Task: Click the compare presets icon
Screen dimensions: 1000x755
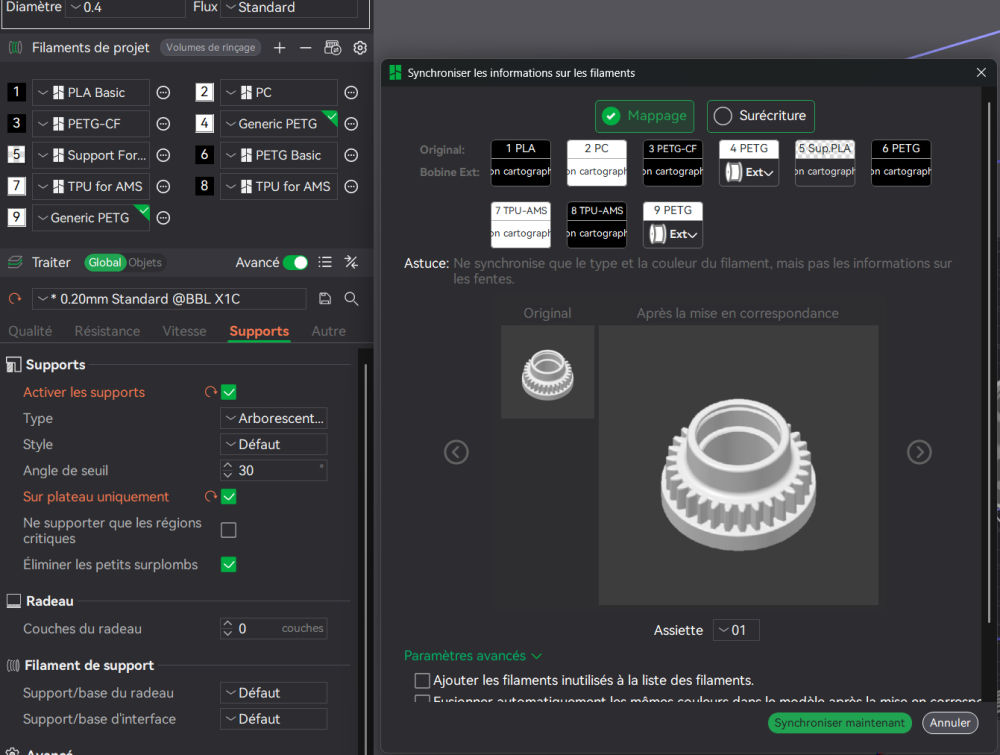Action: pyautogui.click(x=351, y=262)
